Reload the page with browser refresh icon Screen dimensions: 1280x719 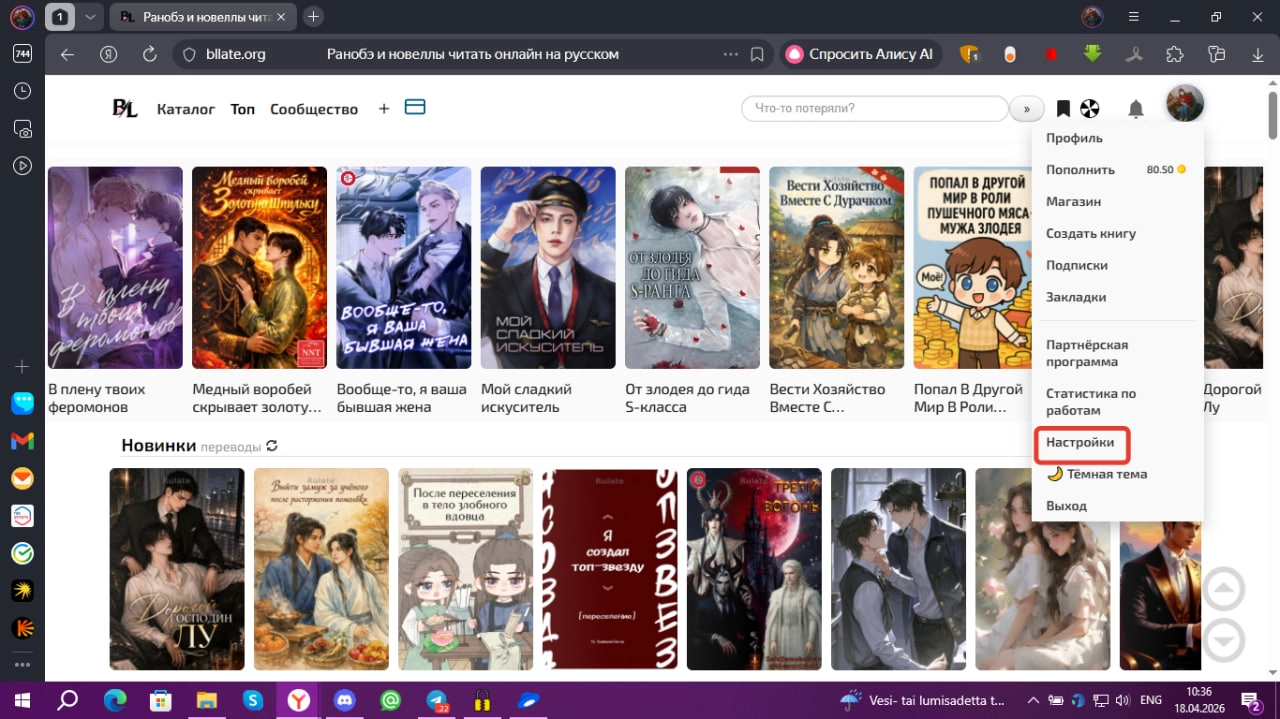pos(150,54)
